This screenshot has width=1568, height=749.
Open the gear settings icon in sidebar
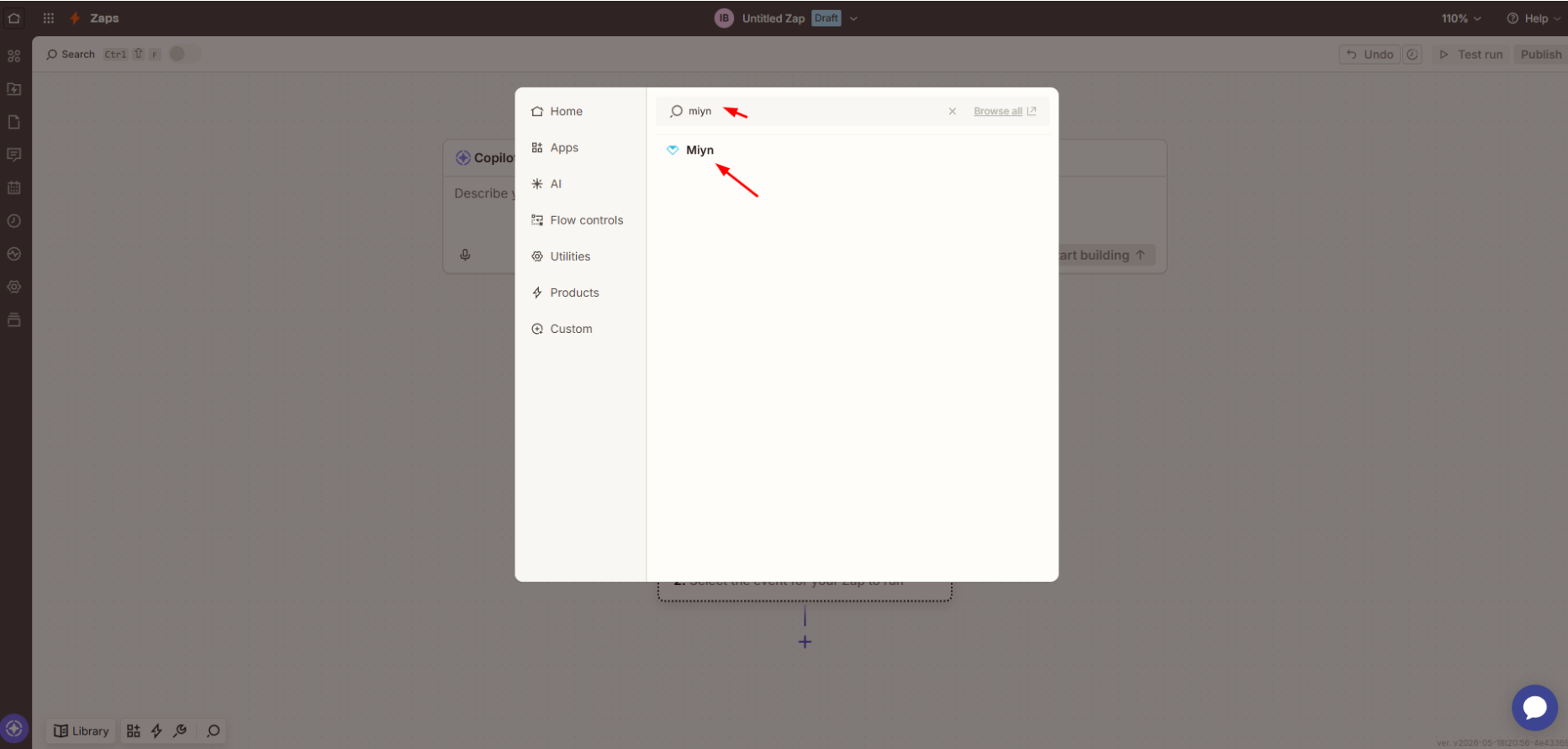coord(14,287)
